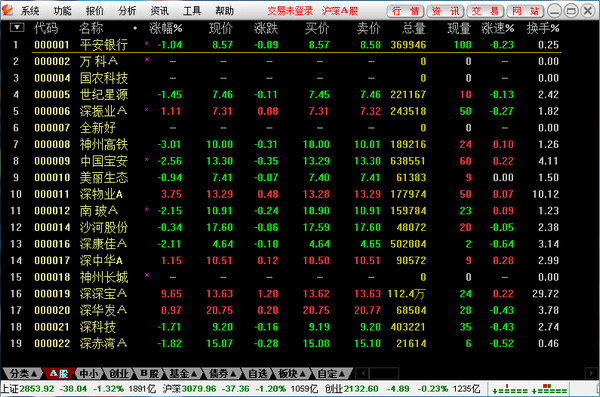Viewport: 600px width, 397px height.
Task: Click the 创业 index in status bar
Action: point(402,389)
